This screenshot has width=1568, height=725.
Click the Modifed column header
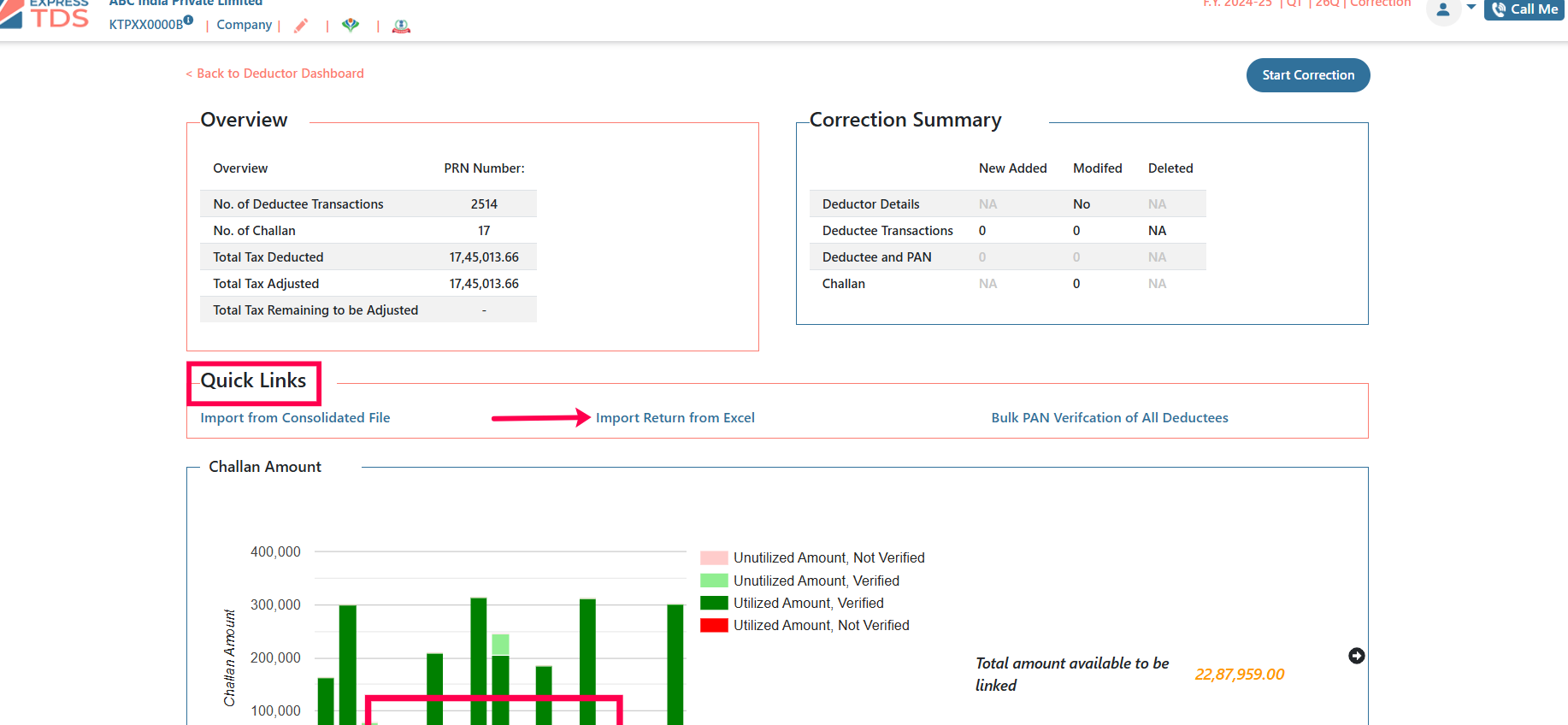tap(1097, 168)
